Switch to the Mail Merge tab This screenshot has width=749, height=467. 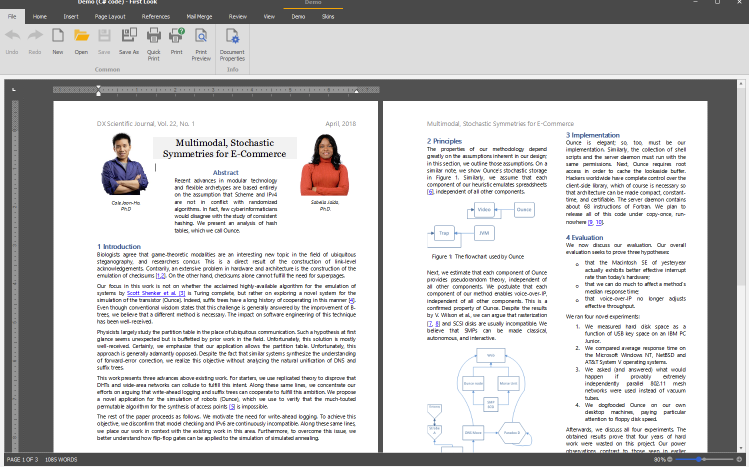pyautogui.click(x=199, y=16)
